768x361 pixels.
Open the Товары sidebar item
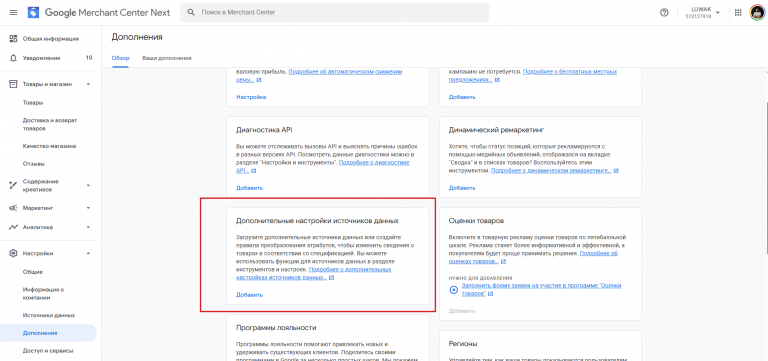(x=33, y=103)
